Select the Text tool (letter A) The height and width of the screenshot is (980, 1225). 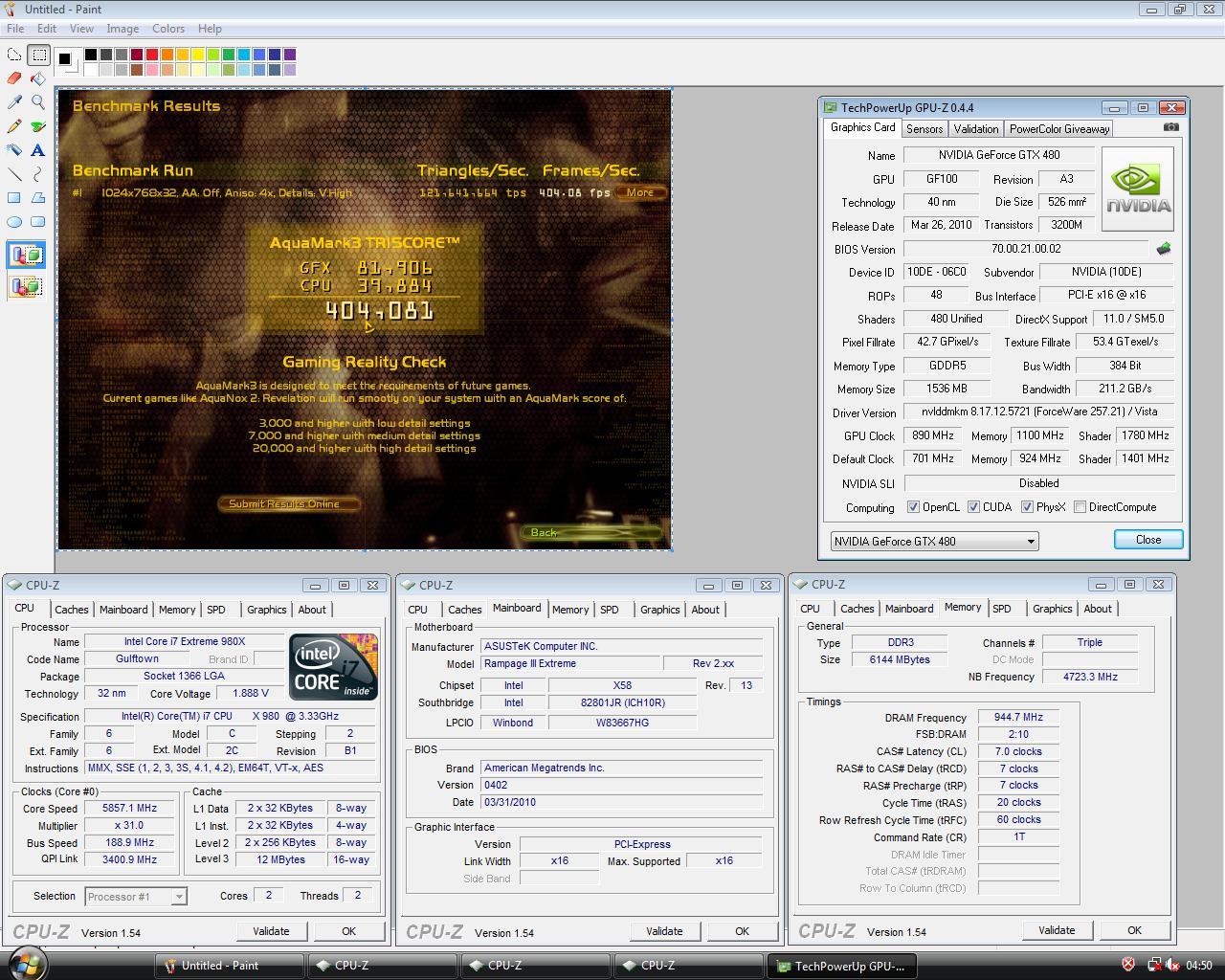(38, 150)
